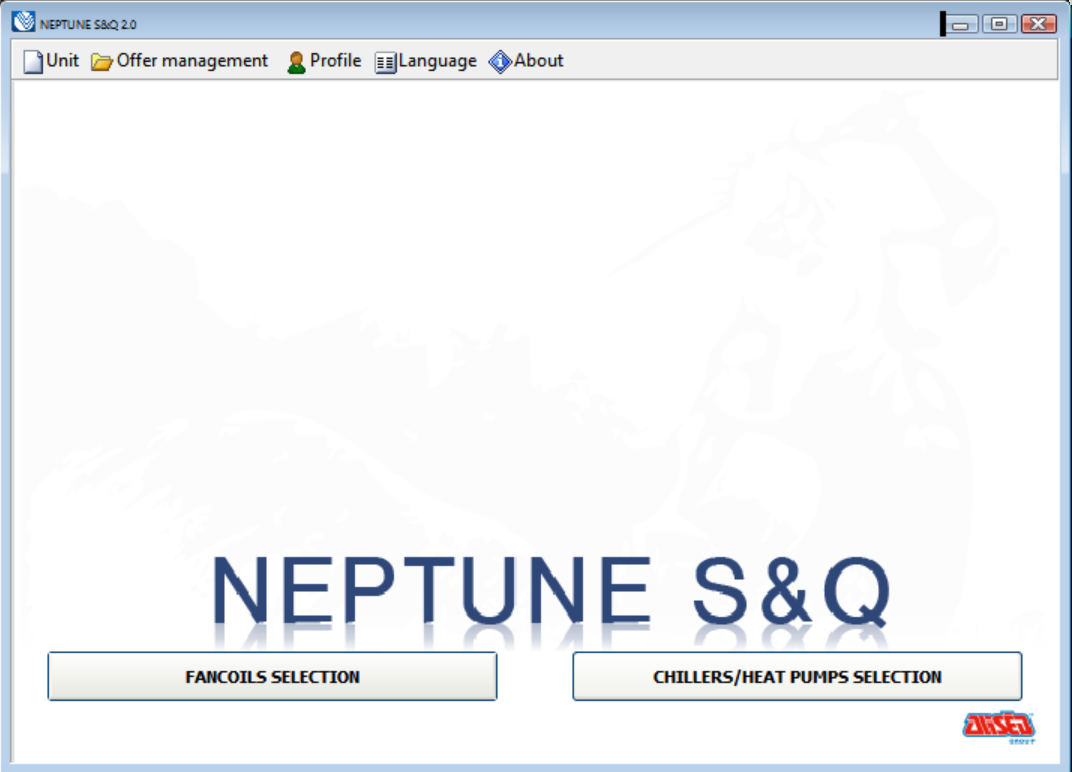The height and width of the screenshot is (772, 1072).
Task: Click the blue info diamond icon beside About
Action: pyautogui.click(x=500, y=62)
